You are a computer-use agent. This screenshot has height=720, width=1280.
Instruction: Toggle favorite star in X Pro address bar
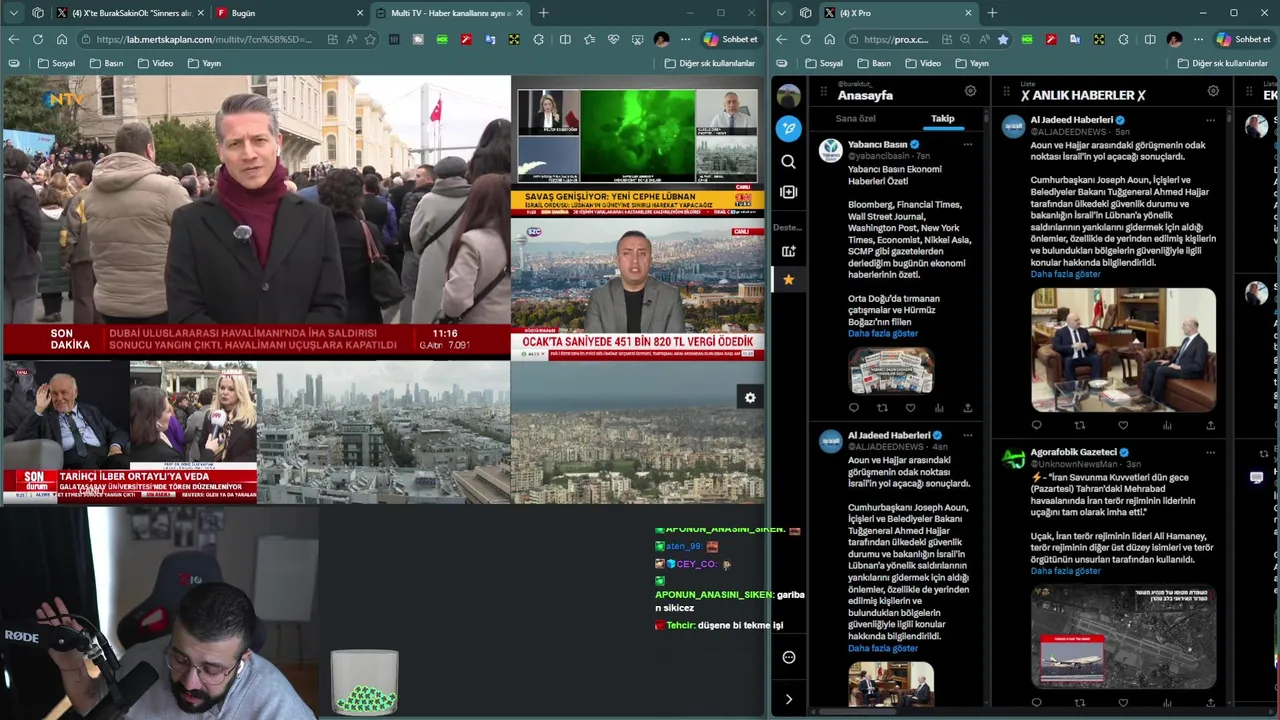click(1003, 39)
